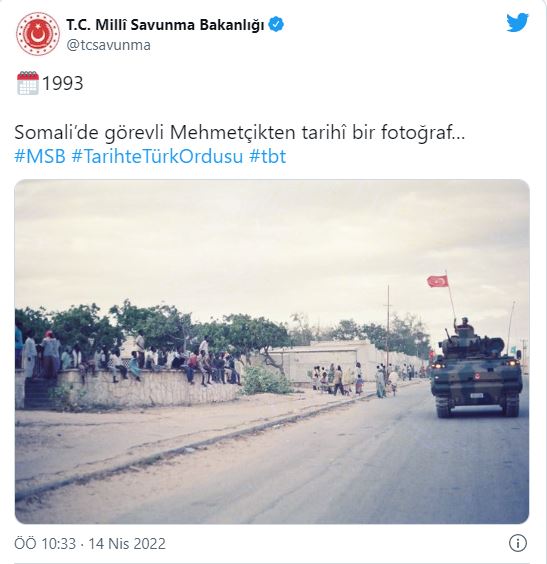Click the ÖÖ 10:33 post time
This screenshot has height=564, width=547.
point(45,543)
